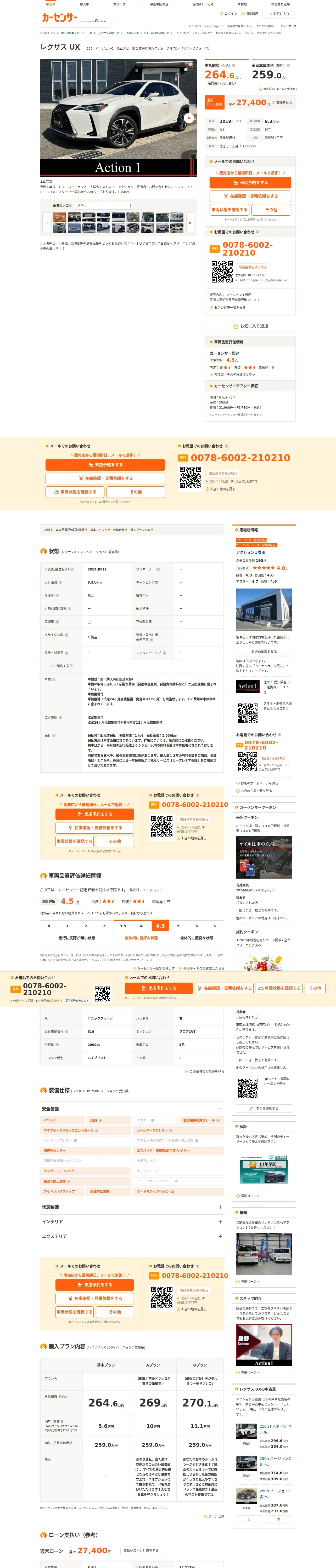Open the 中古車 top navigation tab
The width and height of the screenshot is (336, 1568).
[x=51, y=4]
